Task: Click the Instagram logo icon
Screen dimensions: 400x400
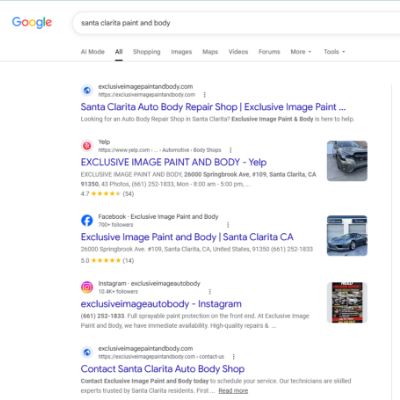Action: point(87,287)
